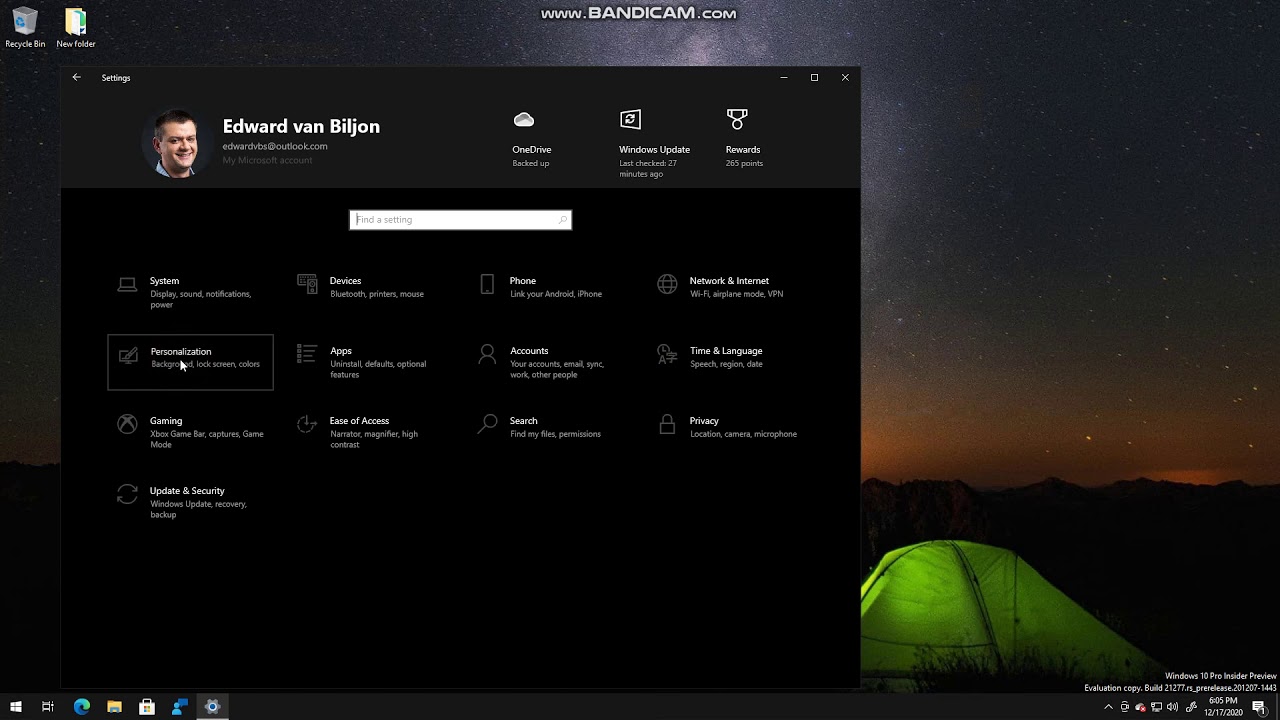Open the My Microsoft account link
Image resolution: width=1280 pixels, height=720 pixels.
[x=267, y=160]
